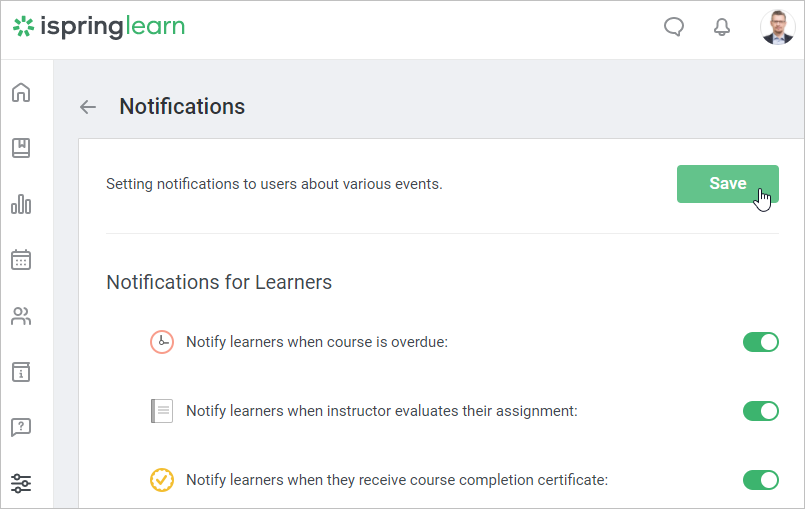805x509 pixels.
Task: Open the help question mark icon
Action: pos(21,428)
